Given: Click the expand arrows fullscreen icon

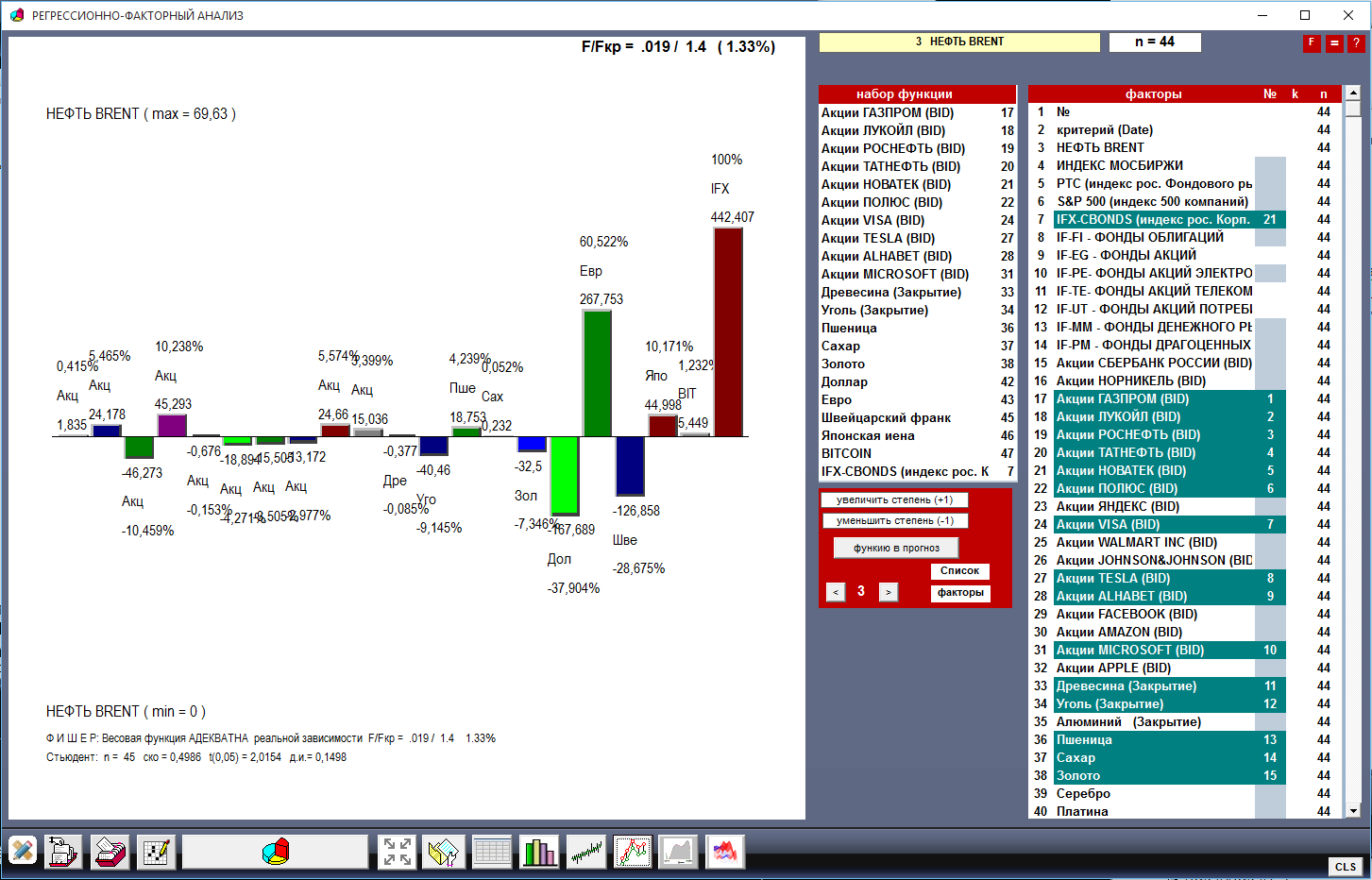Looking at the screenshot, I should pos(398,852).
